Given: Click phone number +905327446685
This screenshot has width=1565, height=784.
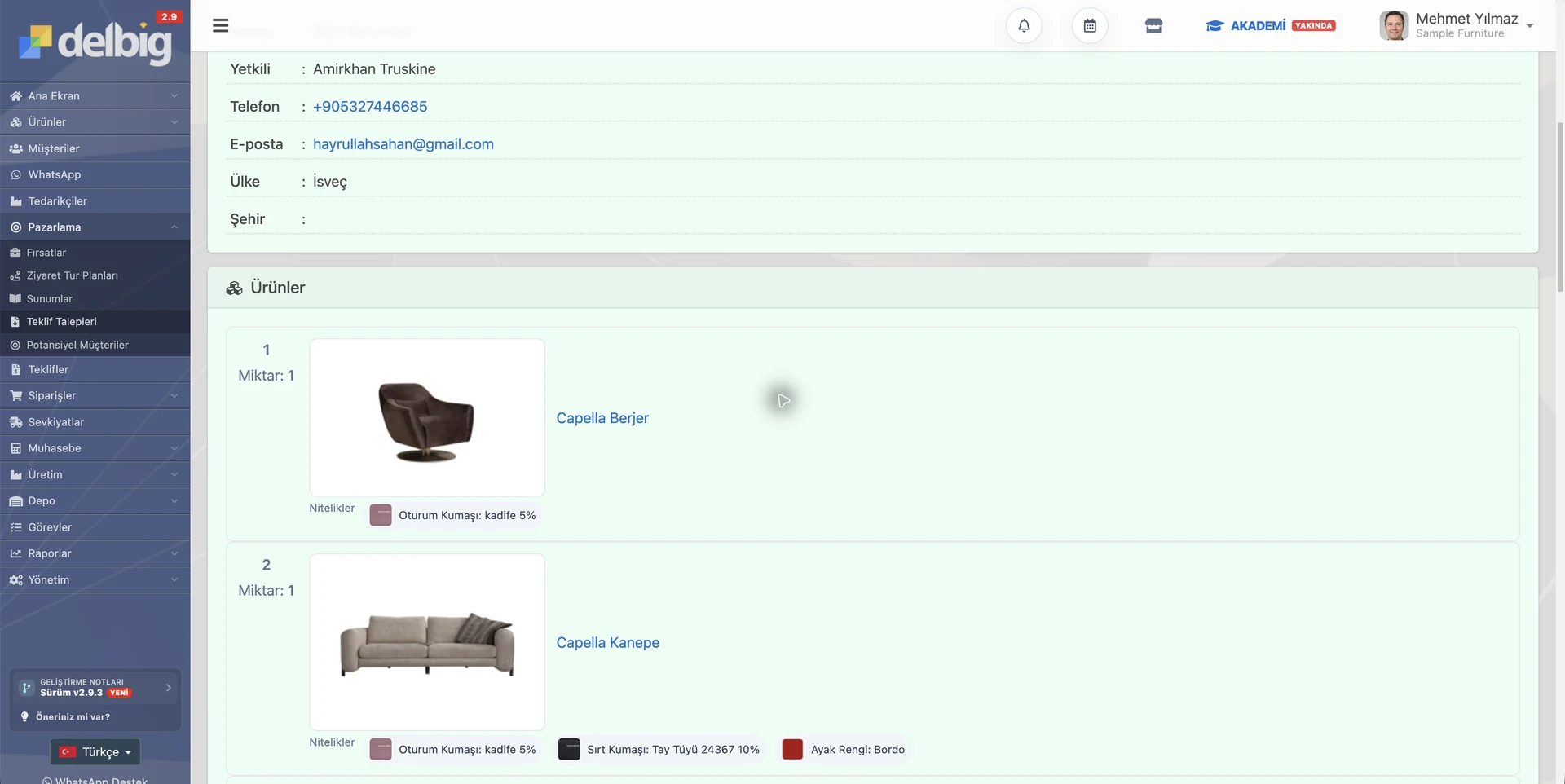Looking at the screenshot, I should 370,107.
